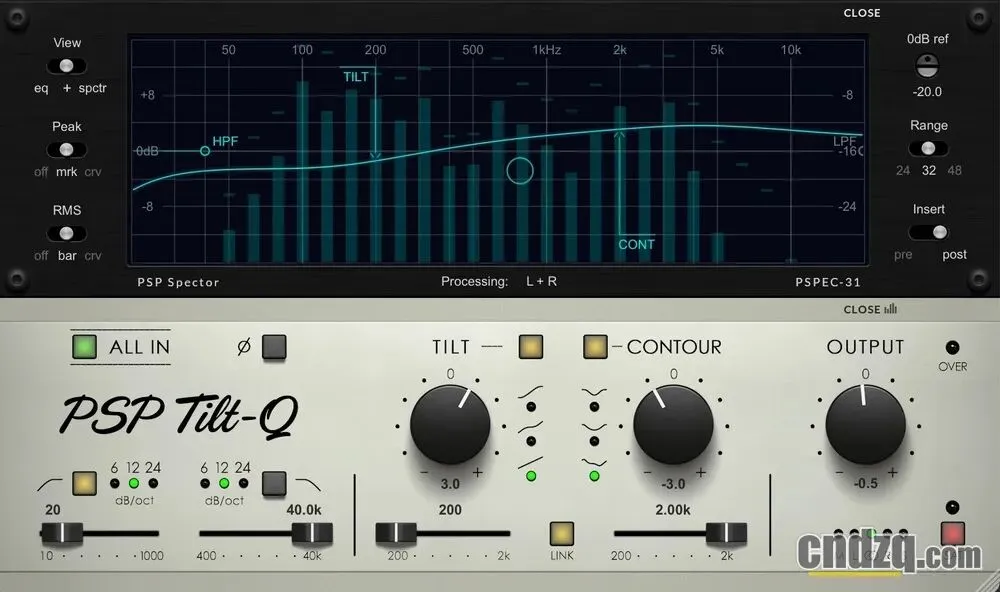The height and width of the screenshot is (592, 1000).
Task: Click the high-pass frequency value 20
Action: click(x=53, y=510)
